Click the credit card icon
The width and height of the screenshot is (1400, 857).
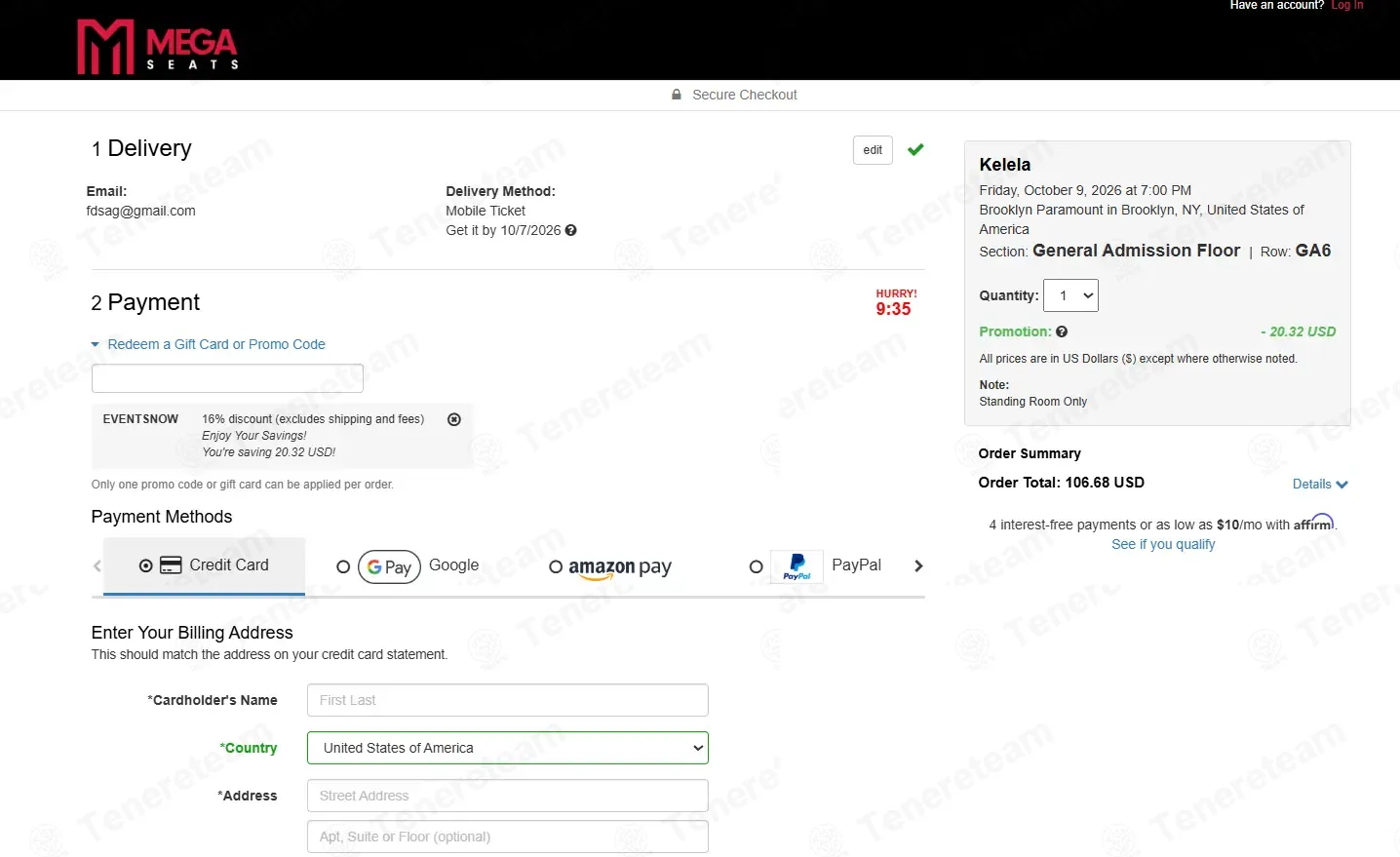pos(171,565)
